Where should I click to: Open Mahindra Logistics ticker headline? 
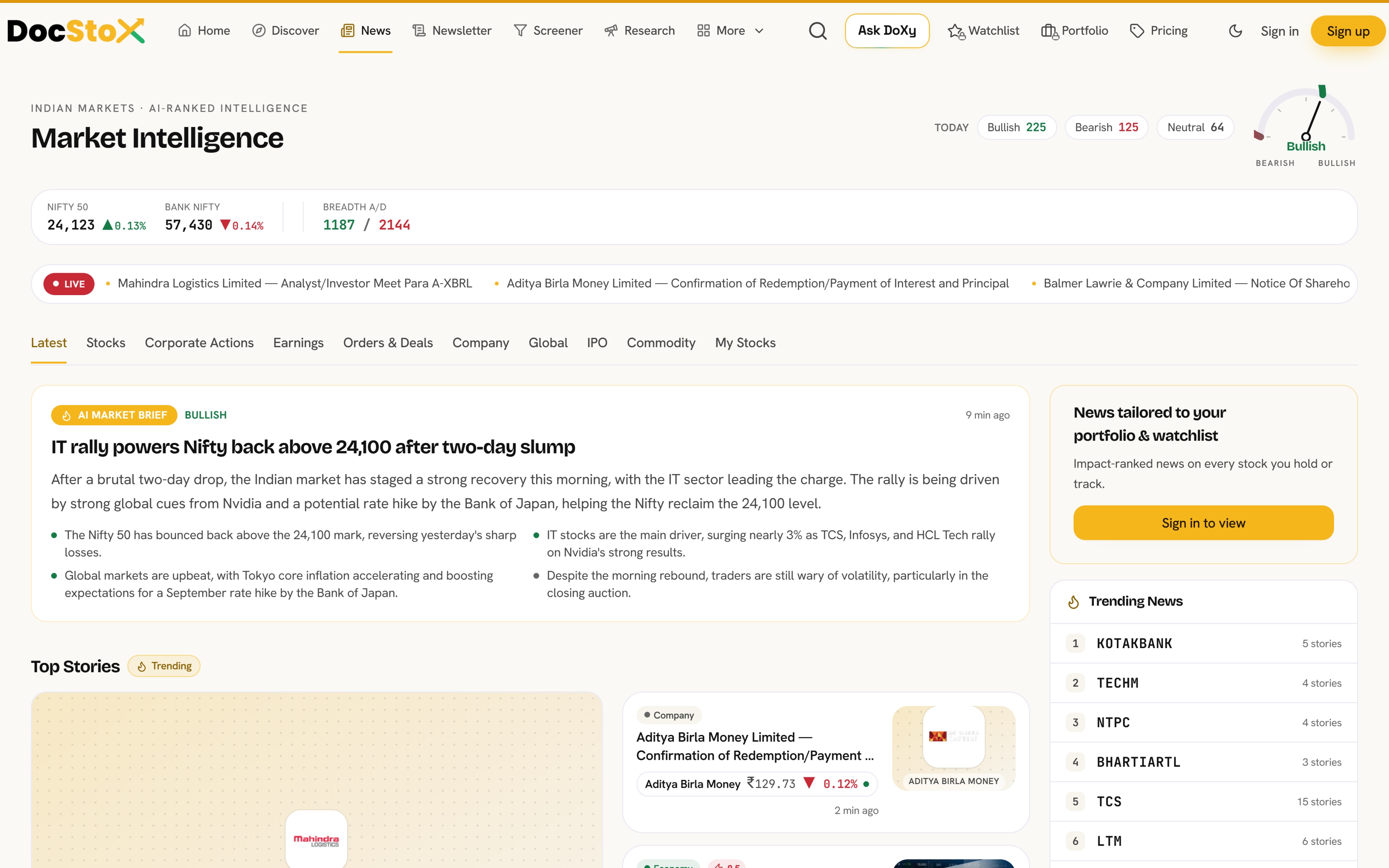pyautogui.click(x=294, y=284)
